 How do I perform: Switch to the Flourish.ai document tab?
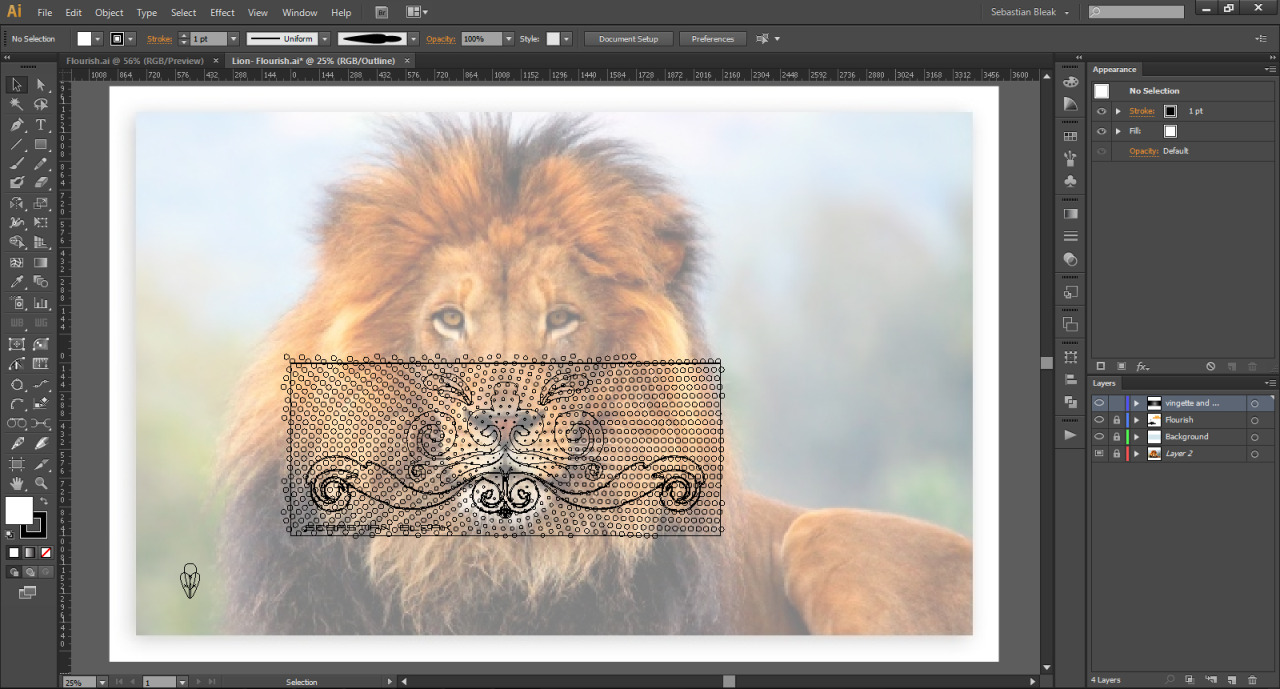pyautogui.click(x=134, y=61)
